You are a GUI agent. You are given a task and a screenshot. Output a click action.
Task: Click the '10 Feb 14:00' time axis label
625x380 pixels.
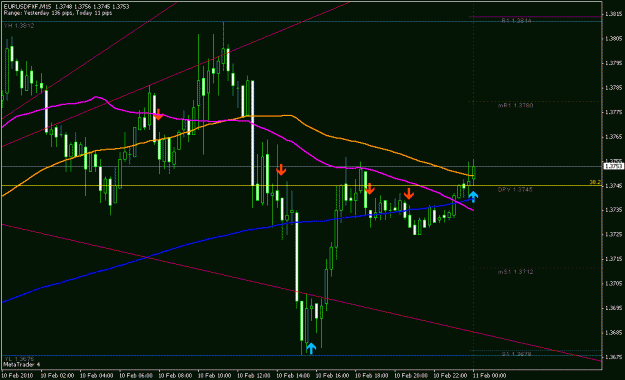coord(293,376)
